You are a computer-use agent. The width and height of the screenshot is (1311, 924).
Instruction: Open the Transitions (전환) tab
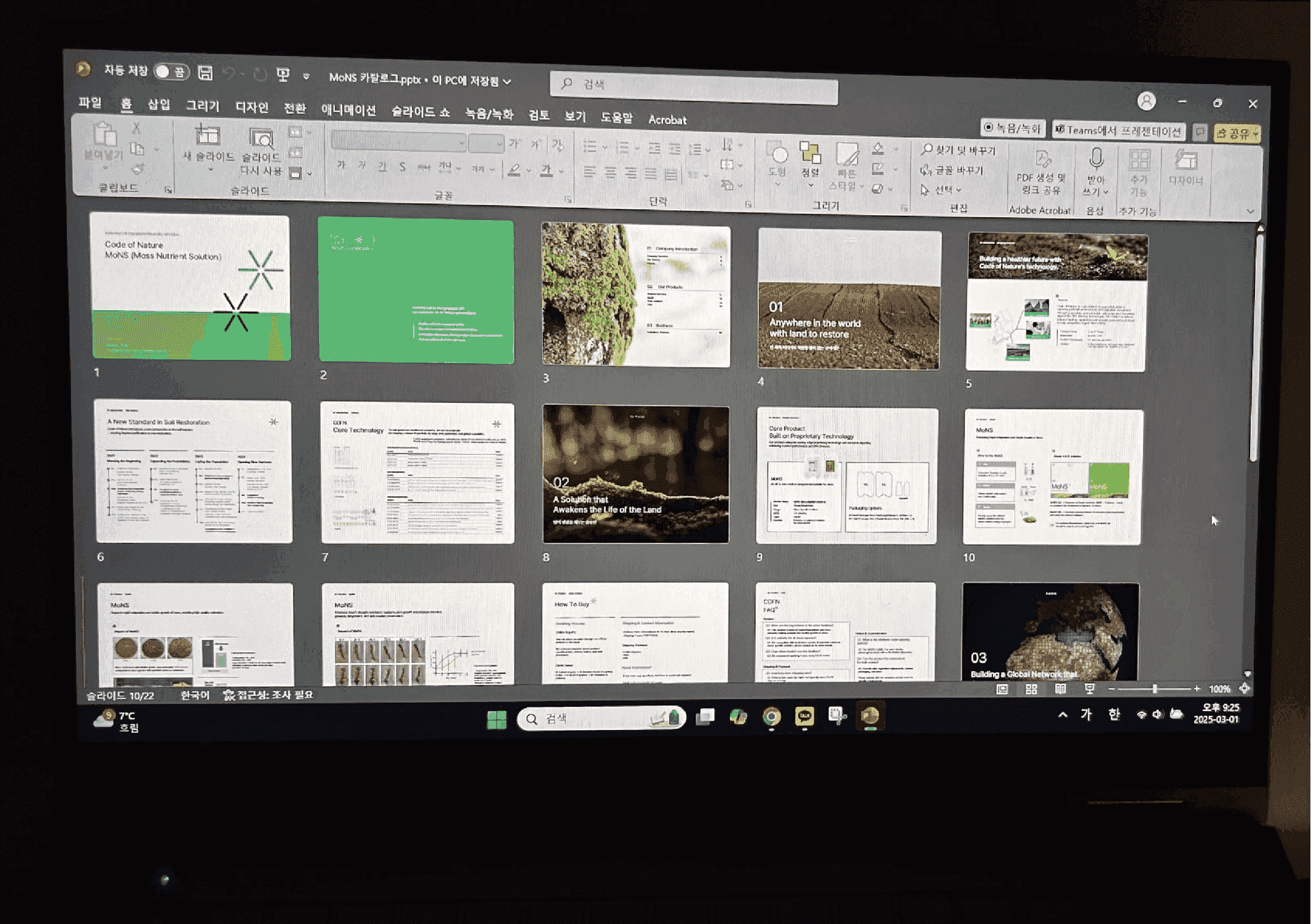click(295, 109)
